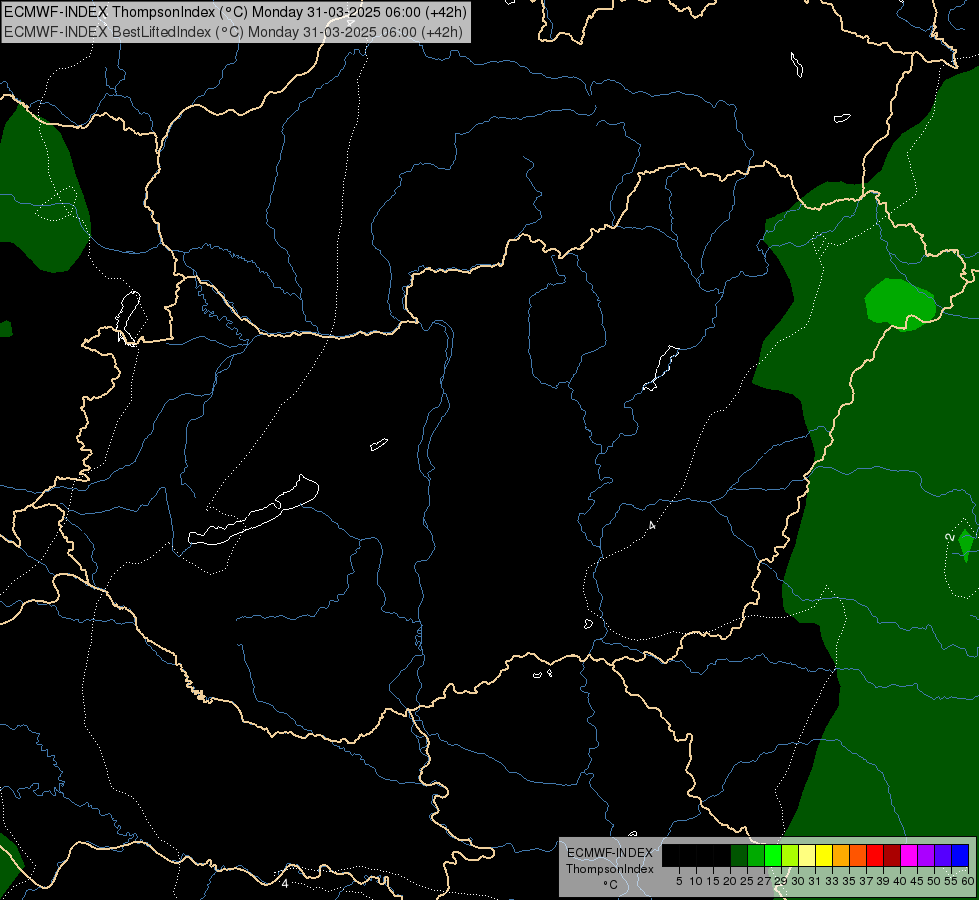This screenshot has height=900, width=979.
Task: Pick the magenta 40–45 legend swatch
Action: click(909, 855)
